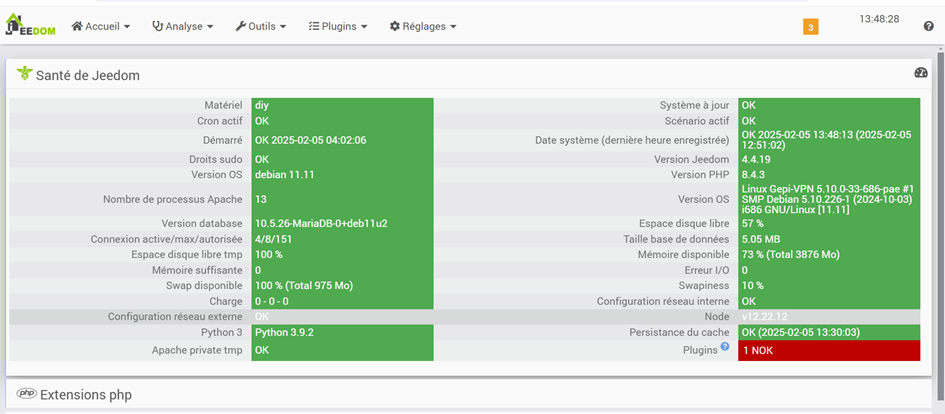Click the home icon beside Accueil

tap(77, 27)
